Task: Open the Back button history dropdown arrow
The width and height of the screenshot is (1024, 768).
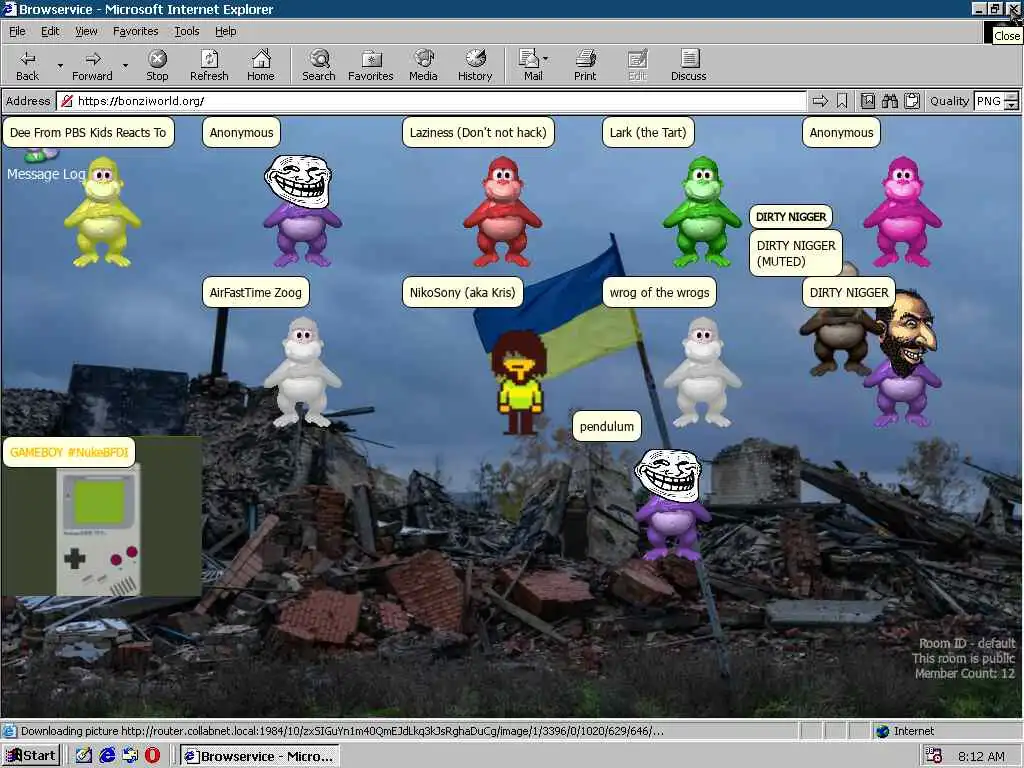Action: pyautogui.click(x=60, y=65)
